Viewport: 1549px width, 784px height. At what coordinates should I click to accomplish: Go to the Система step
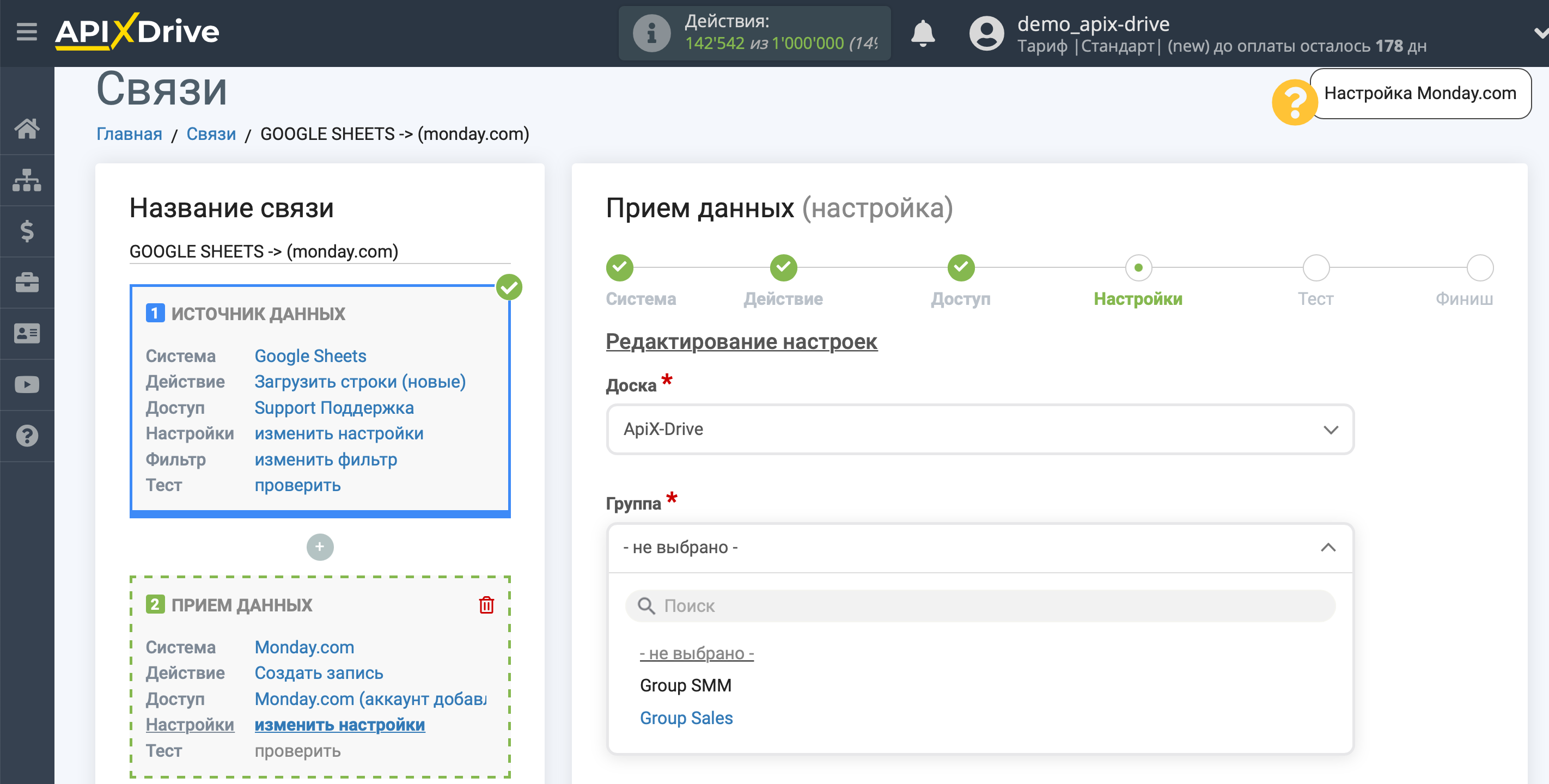coord(641,299)
